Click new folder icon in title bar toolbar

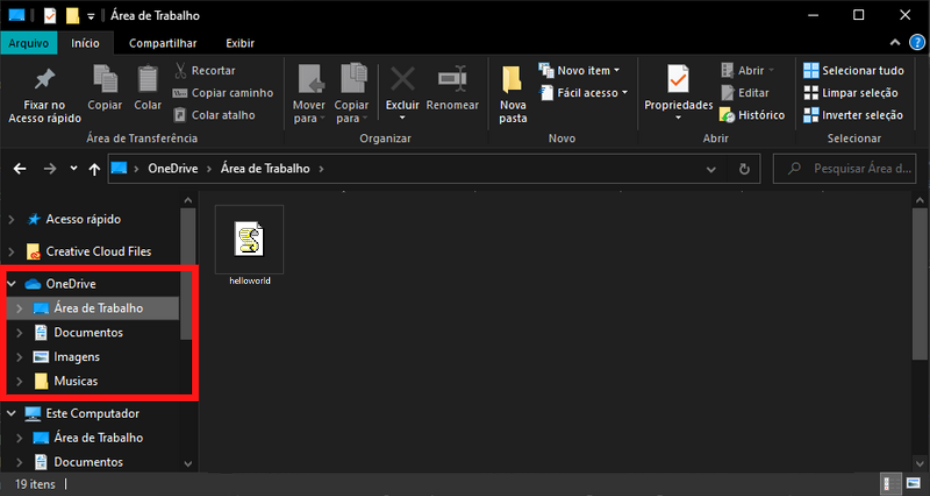click(x=72, y=16)
